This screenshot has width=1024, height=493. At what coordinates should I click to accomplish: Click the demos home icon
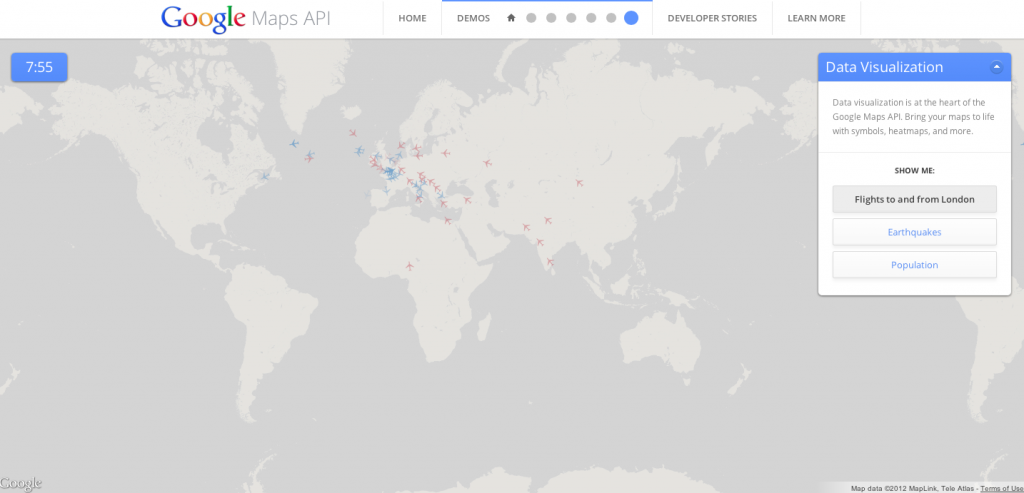tap(511, 18)
